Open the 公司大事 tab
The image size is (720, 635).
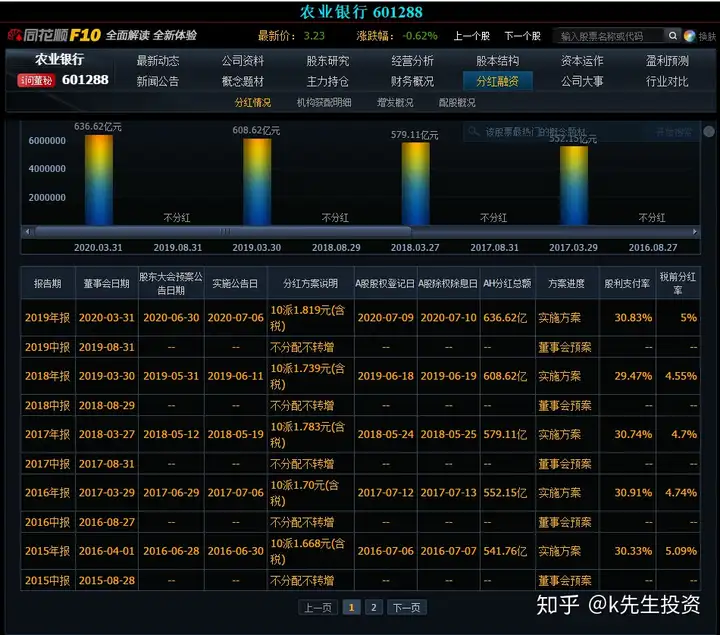(x=582, y=81)
